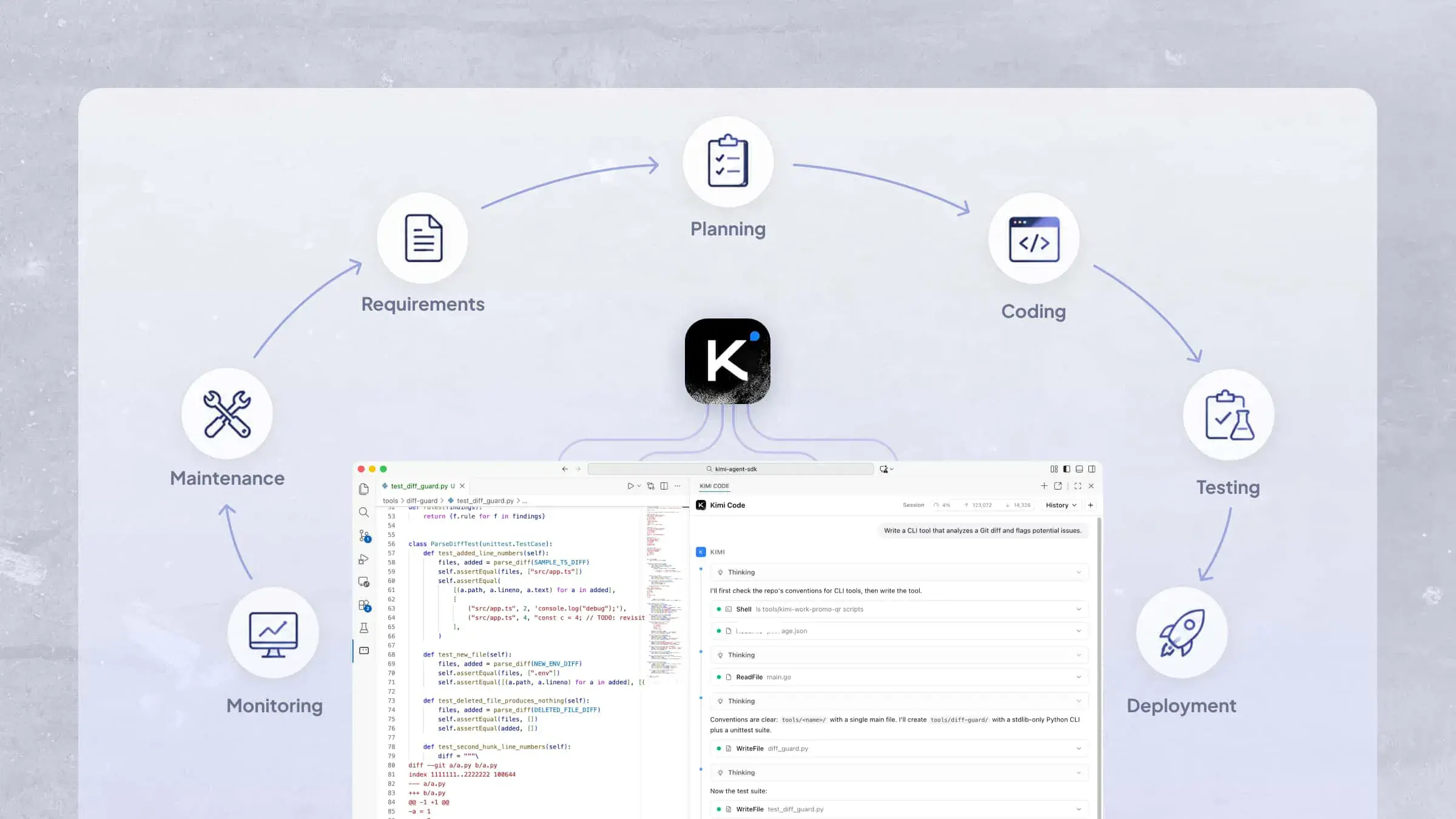Expand the WriteFile diff_guard.py step
Viewport: 1456px width, 819px height.
pos(899,749)
